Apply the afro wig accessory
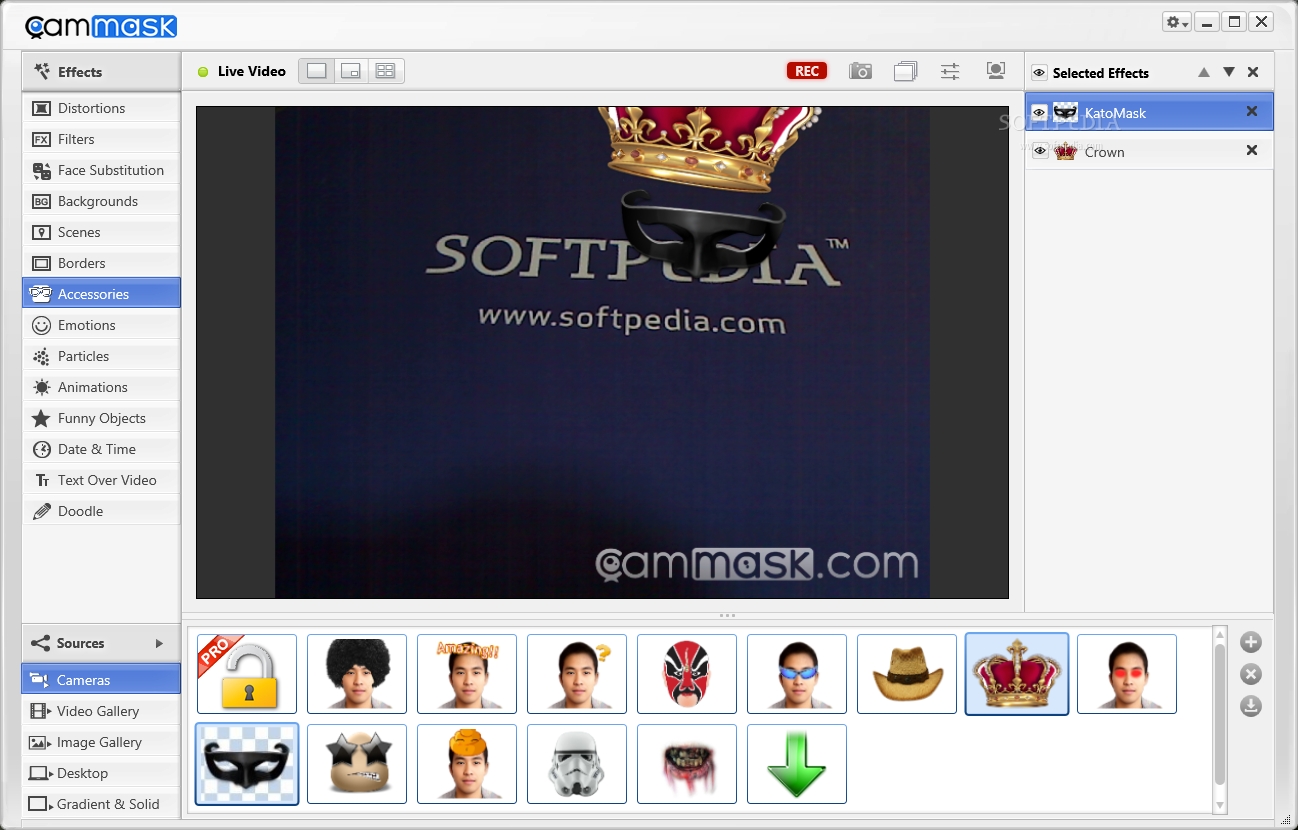Image resolution: width=1298 pixels, height=830 pixels. pyautogui.click(x=357, y=674)
